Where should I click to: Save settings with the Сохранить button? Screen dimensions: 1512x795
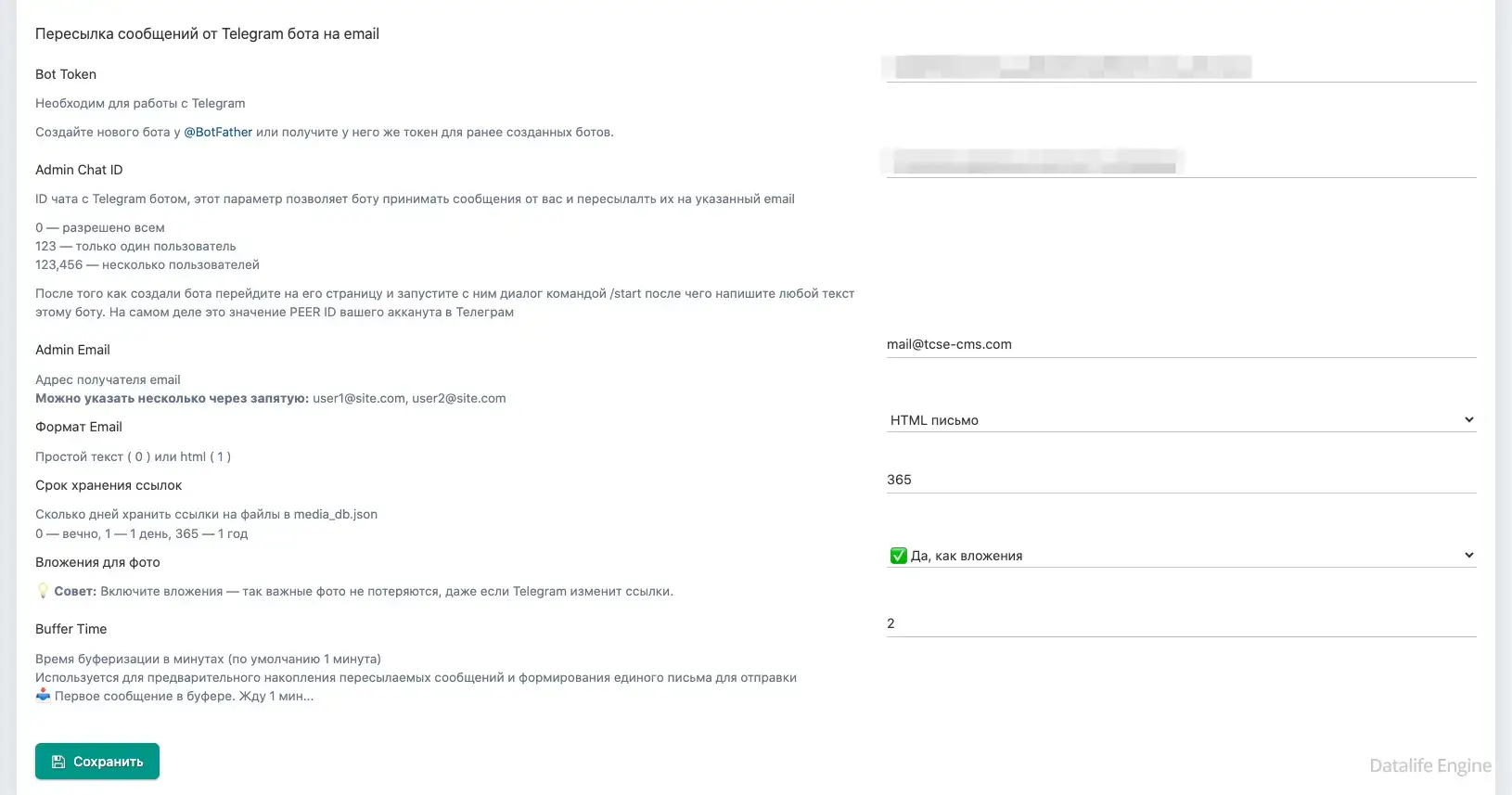(x=97, y=762)
